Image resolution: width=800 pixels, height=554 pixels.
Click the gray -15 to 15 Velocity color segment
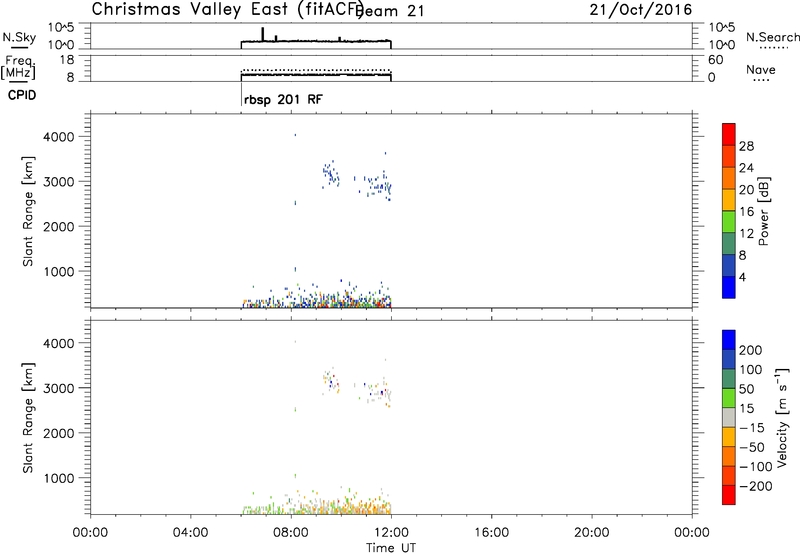729,417
